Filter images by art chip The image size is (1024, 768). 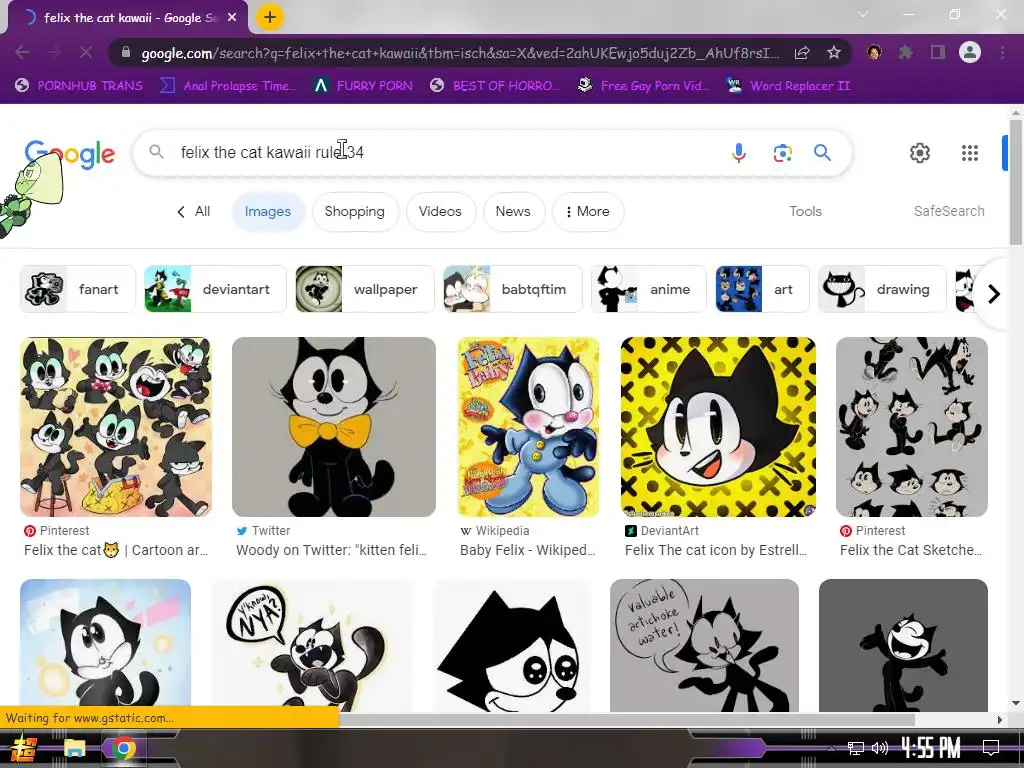coord(762,289)
